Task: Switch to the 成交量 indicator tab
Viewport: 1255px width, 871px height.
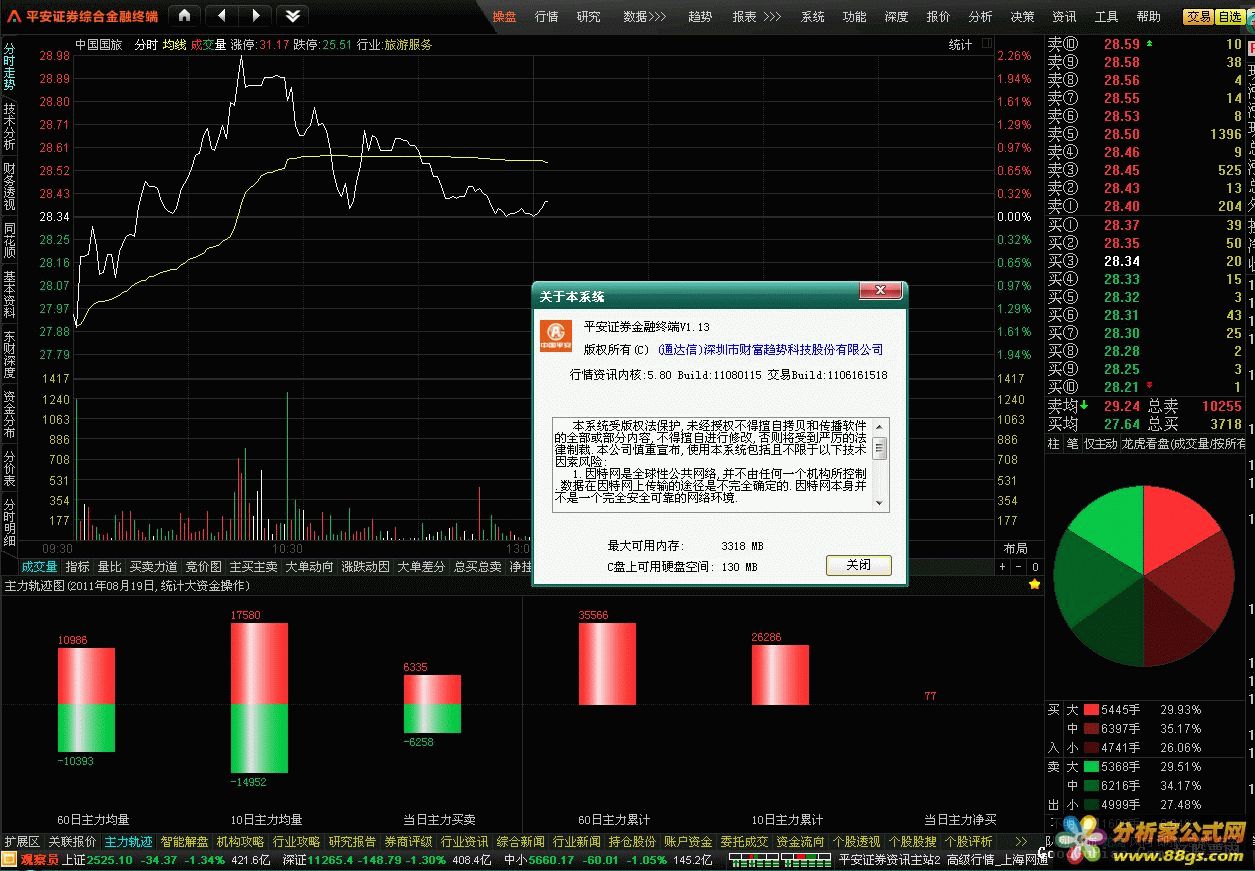Action: coord(40,567)
